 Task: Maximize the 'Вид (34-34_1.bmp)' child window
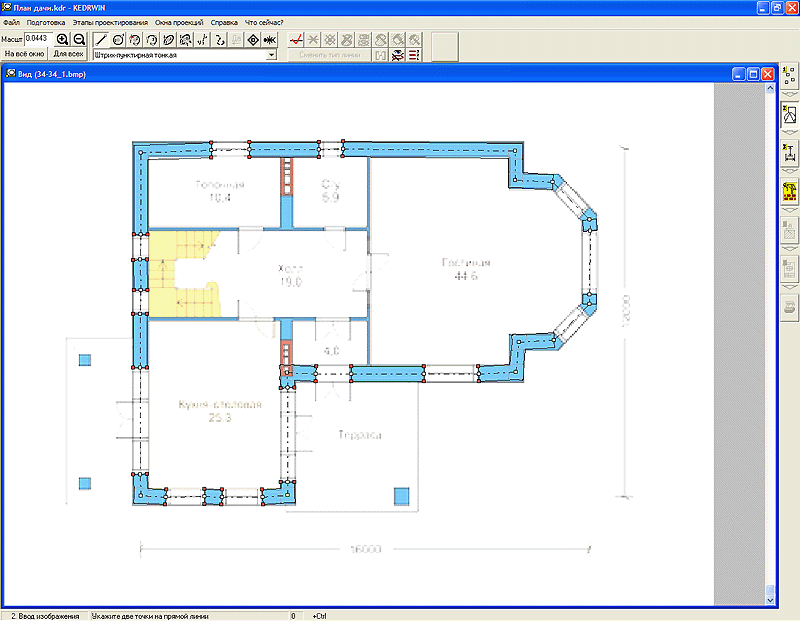[753, 74]
